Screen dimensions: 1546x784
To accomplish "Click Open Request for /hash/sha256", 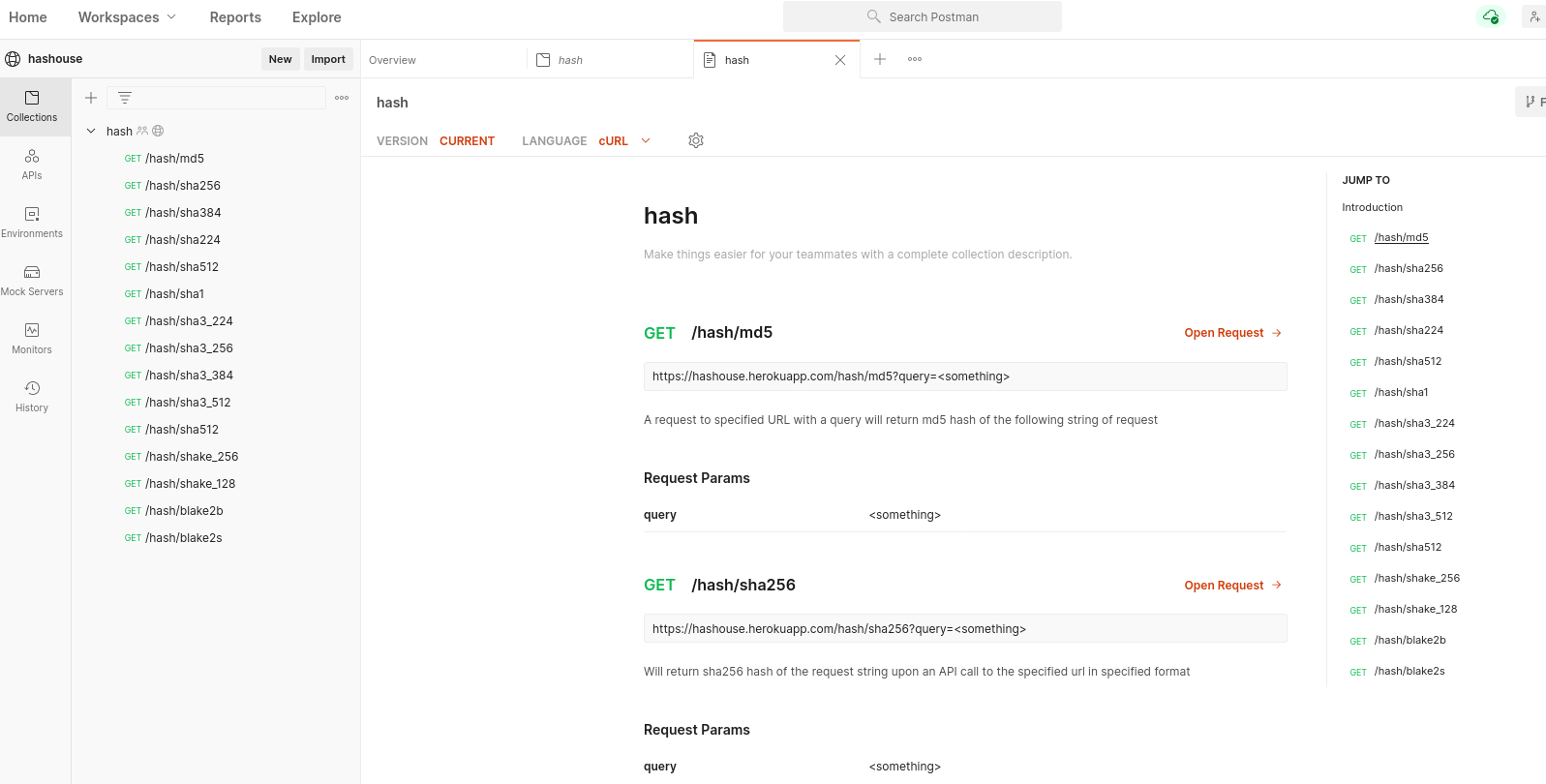I will 1233,586.
